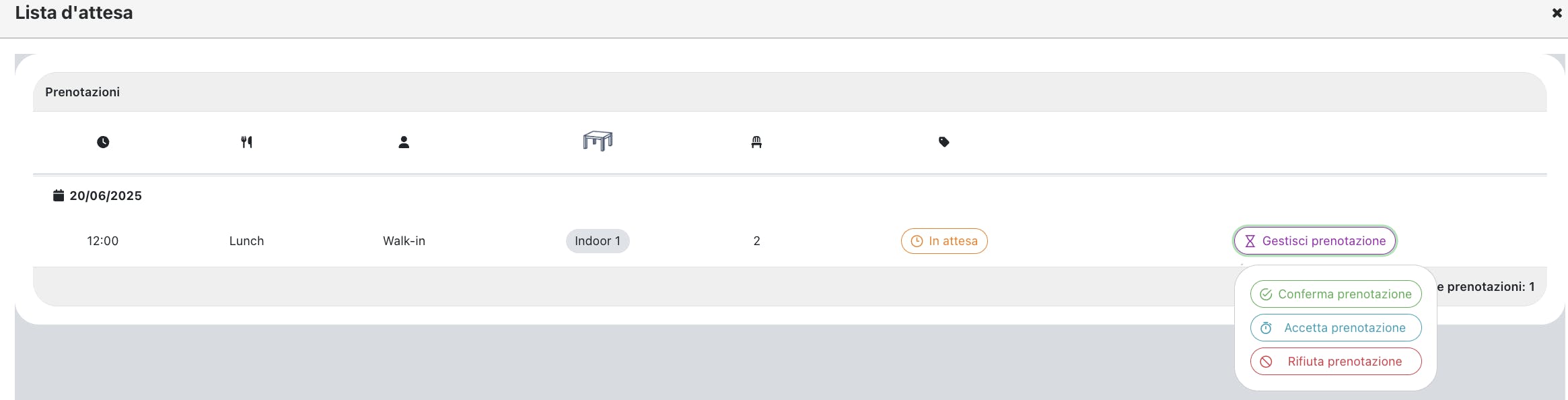
Task: Click the Lunch service cell
Action: tap(247, 241)
